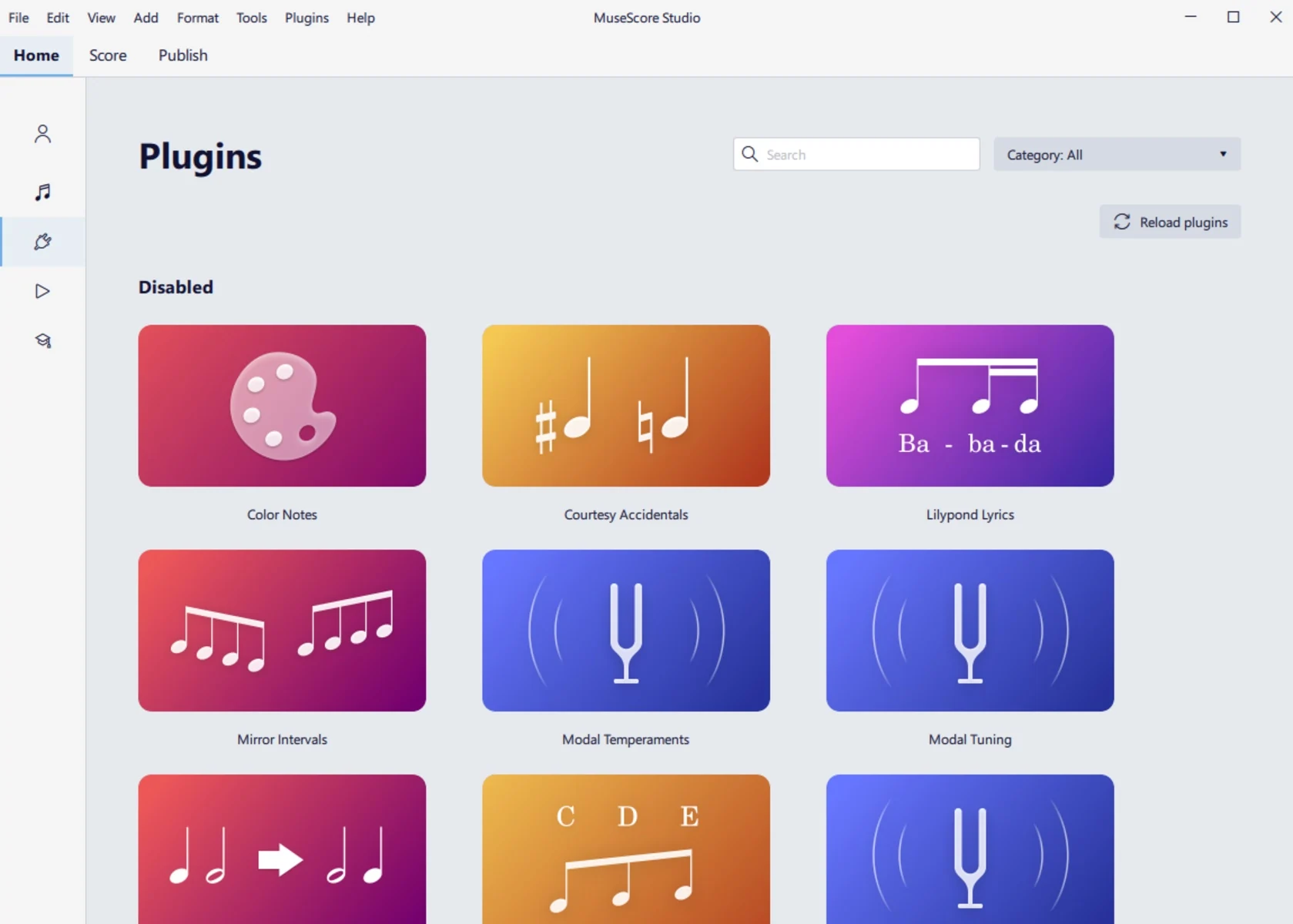Open the Plugins menu in the menu bar
Image resolution: width=1293 pixels, height=924 pixels.
click(x=307, y=18)
